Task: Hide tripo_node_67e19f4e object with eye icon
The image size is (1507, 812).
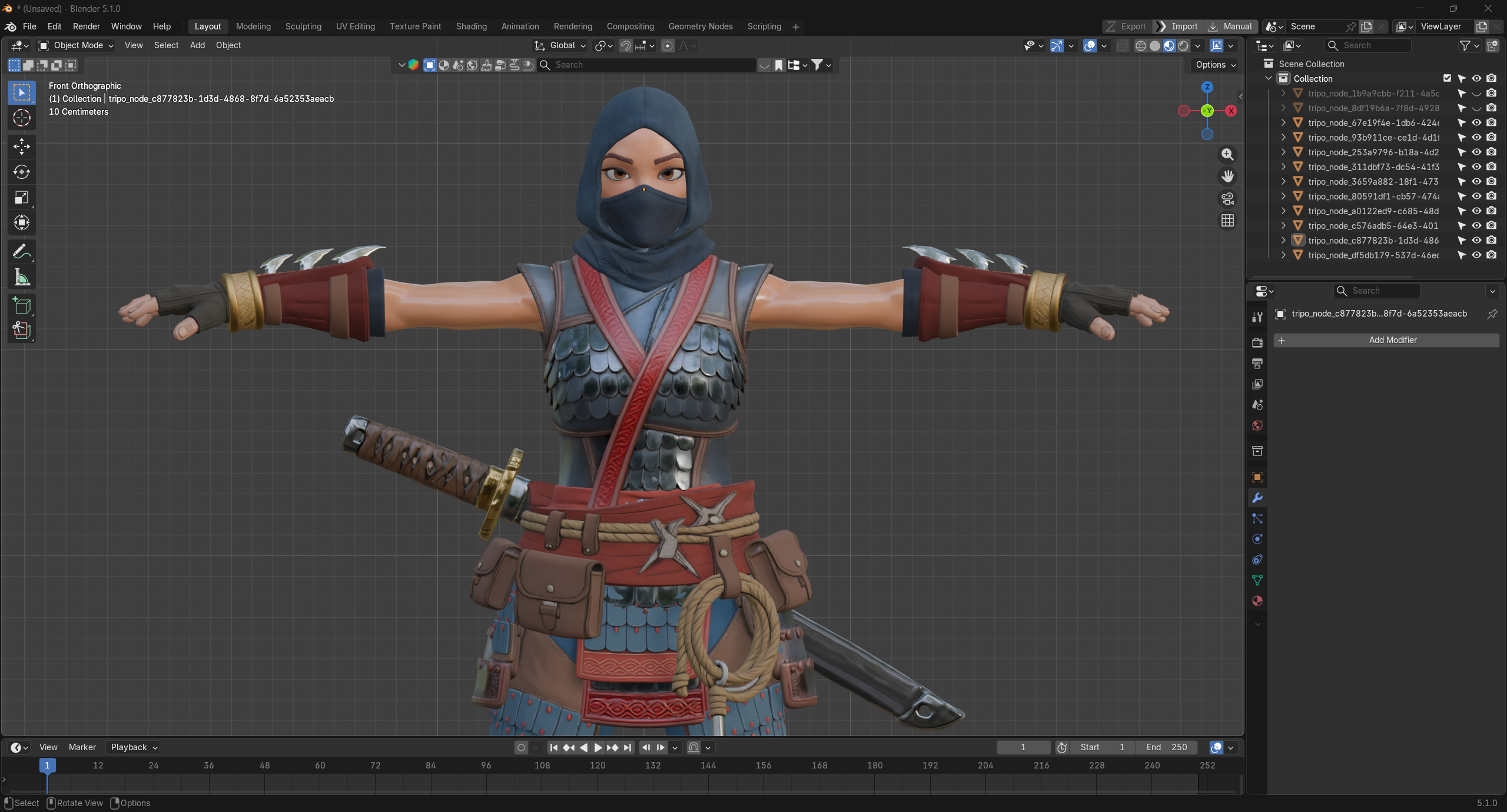Action: (1476, 122)
